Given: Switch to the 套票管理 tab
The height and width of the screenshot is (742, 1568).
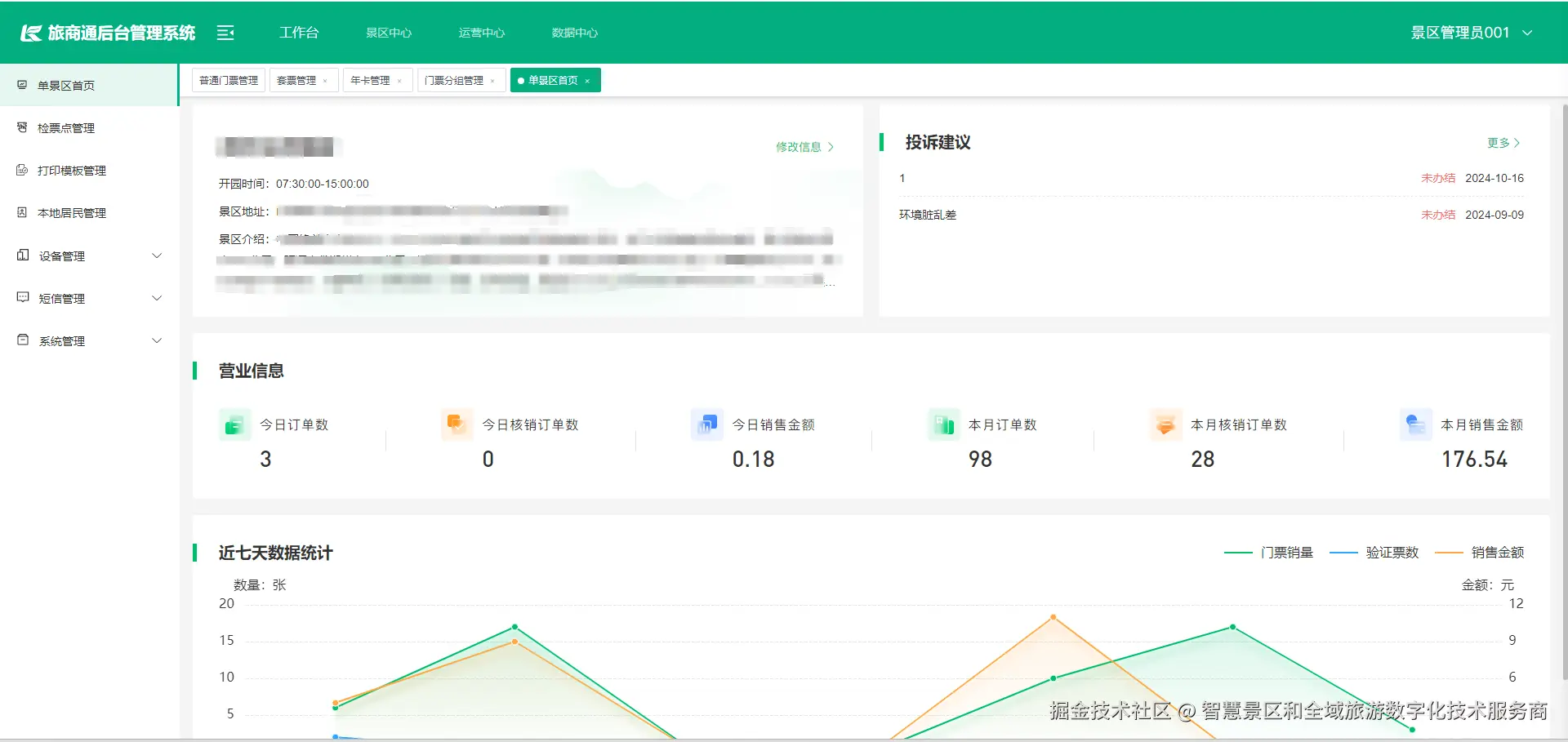Looking at the screenshot, I should (x=298, y=80).
